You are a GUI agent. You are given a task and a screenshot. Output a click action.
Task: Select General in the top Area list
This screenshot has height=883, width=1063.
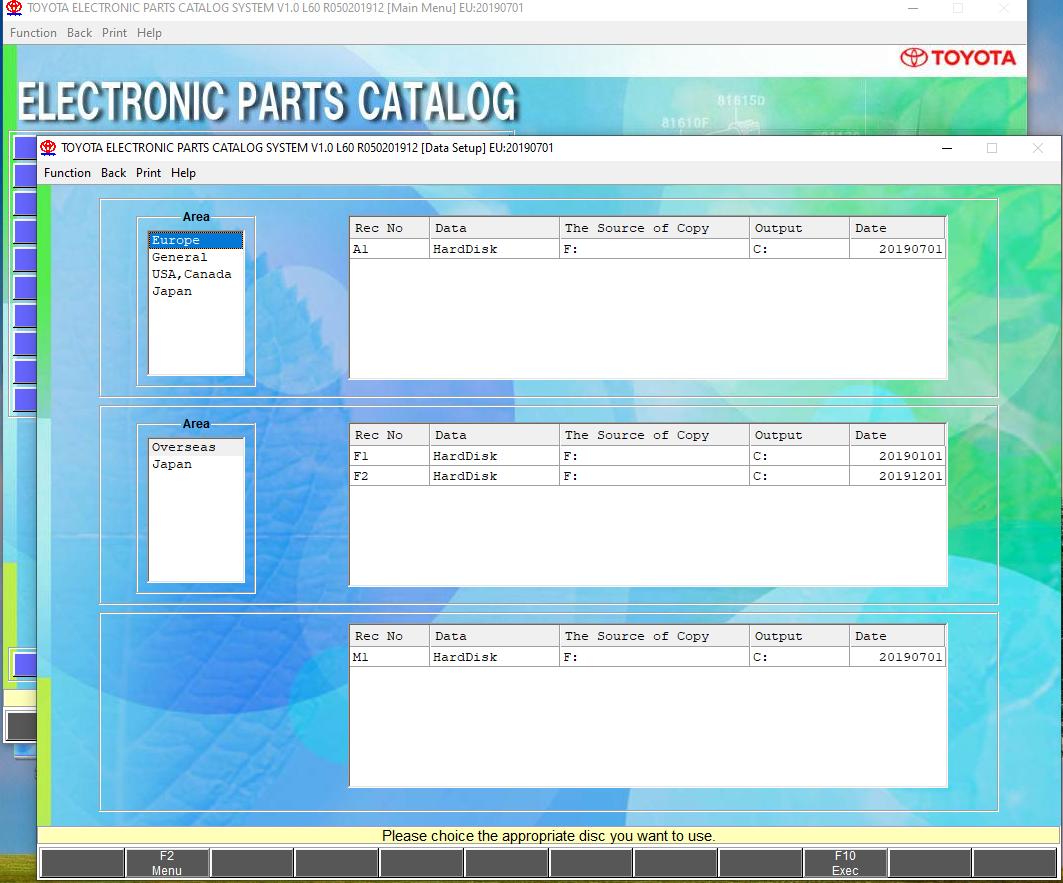tap(196, 257)
